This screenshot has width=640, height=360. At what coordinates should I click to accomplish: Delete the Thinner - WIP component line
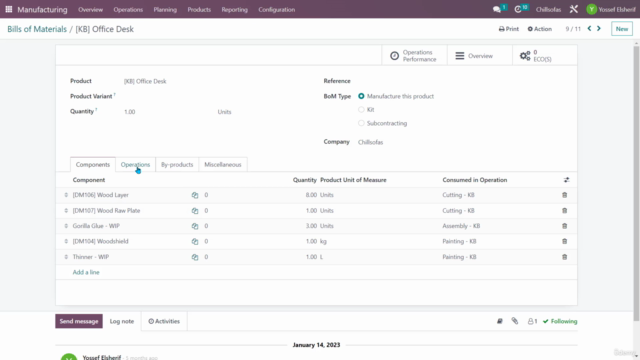(564, 257)
